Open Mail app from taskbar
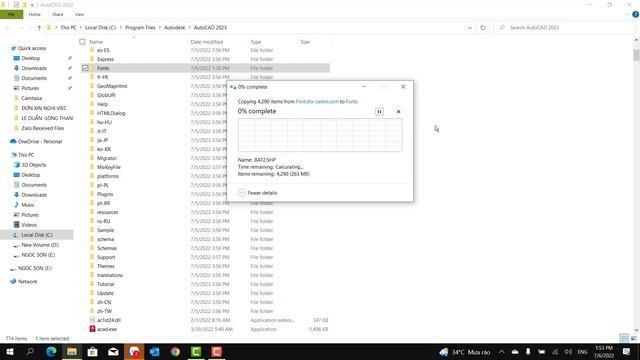The image size is (640, 360). pos(113,352)
